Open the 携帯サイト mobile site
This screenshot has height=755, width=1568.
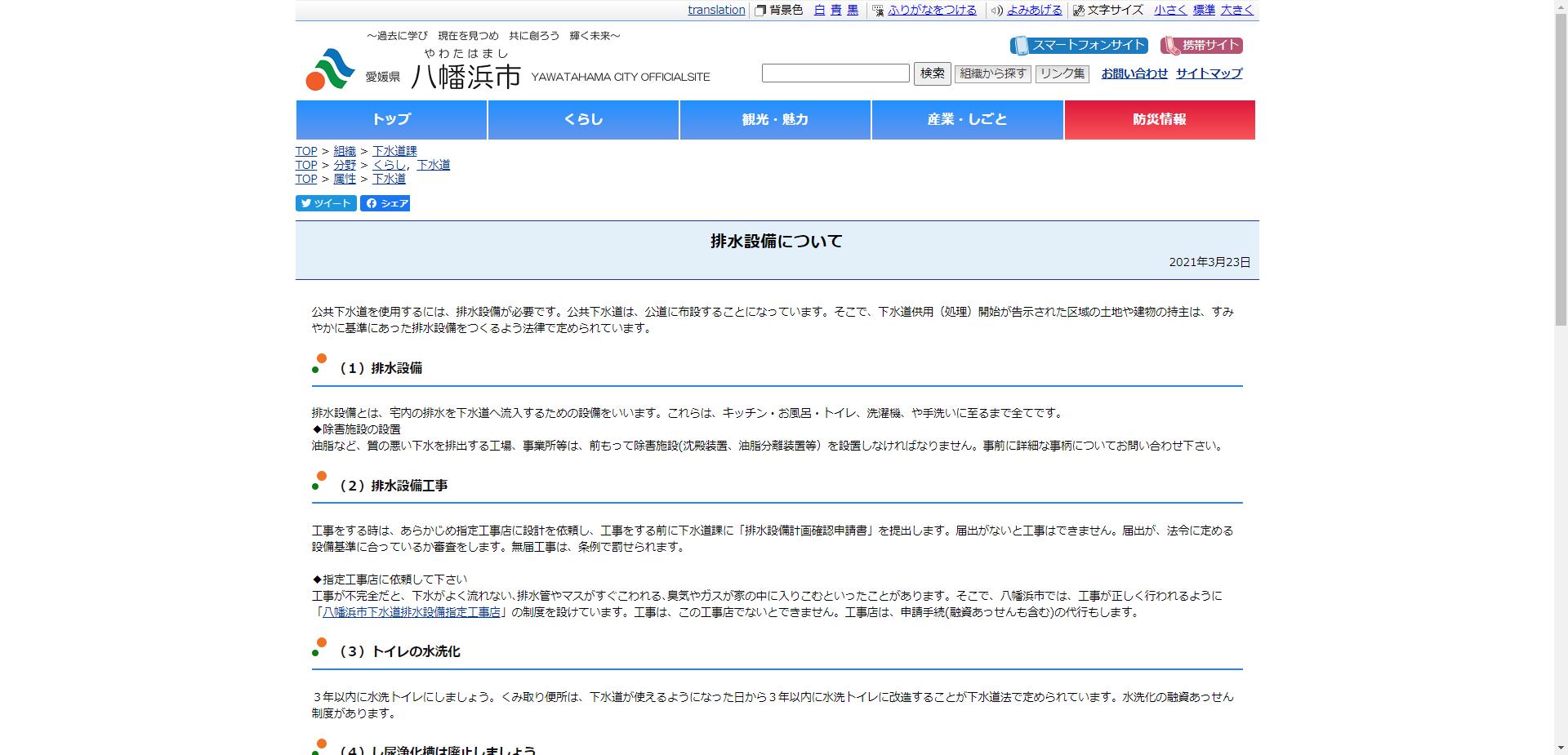click(x=1200, y=45)
